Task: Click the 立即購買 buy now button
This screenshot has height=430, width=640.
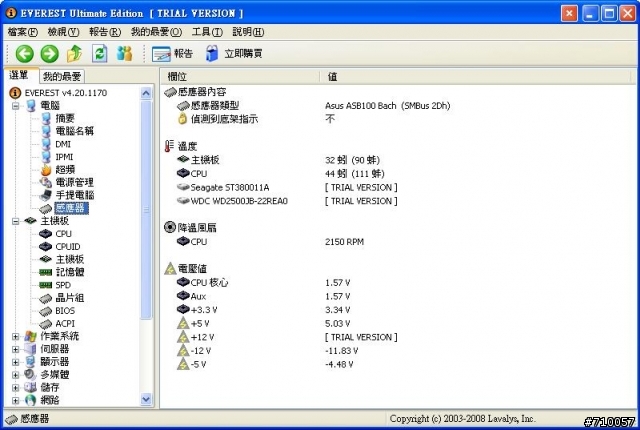Action: pos(234,53)
